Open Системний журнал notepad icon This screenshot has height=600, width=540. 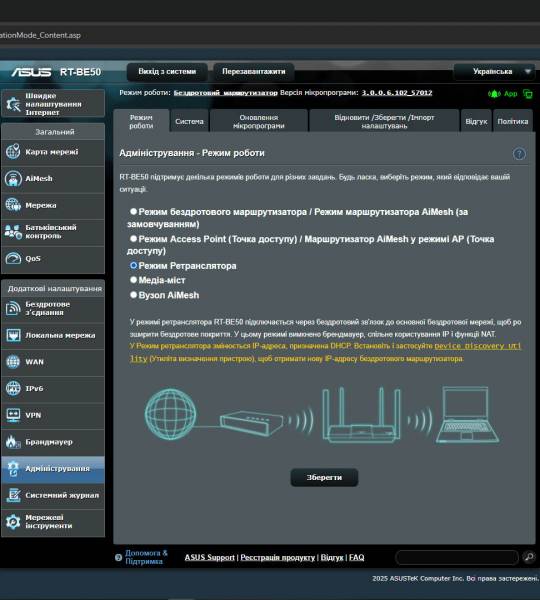(x=13, y=495)
